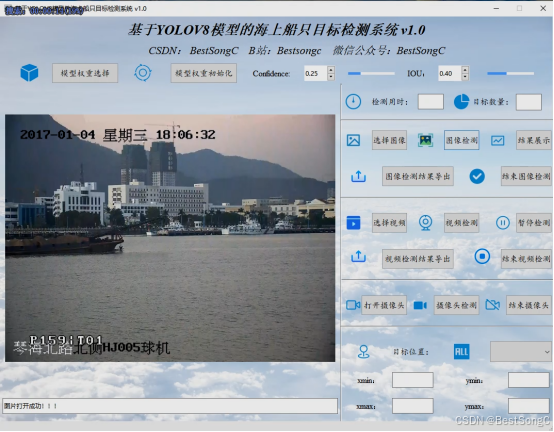
Task: Click the ymax value field
Action: pos(529,406)
